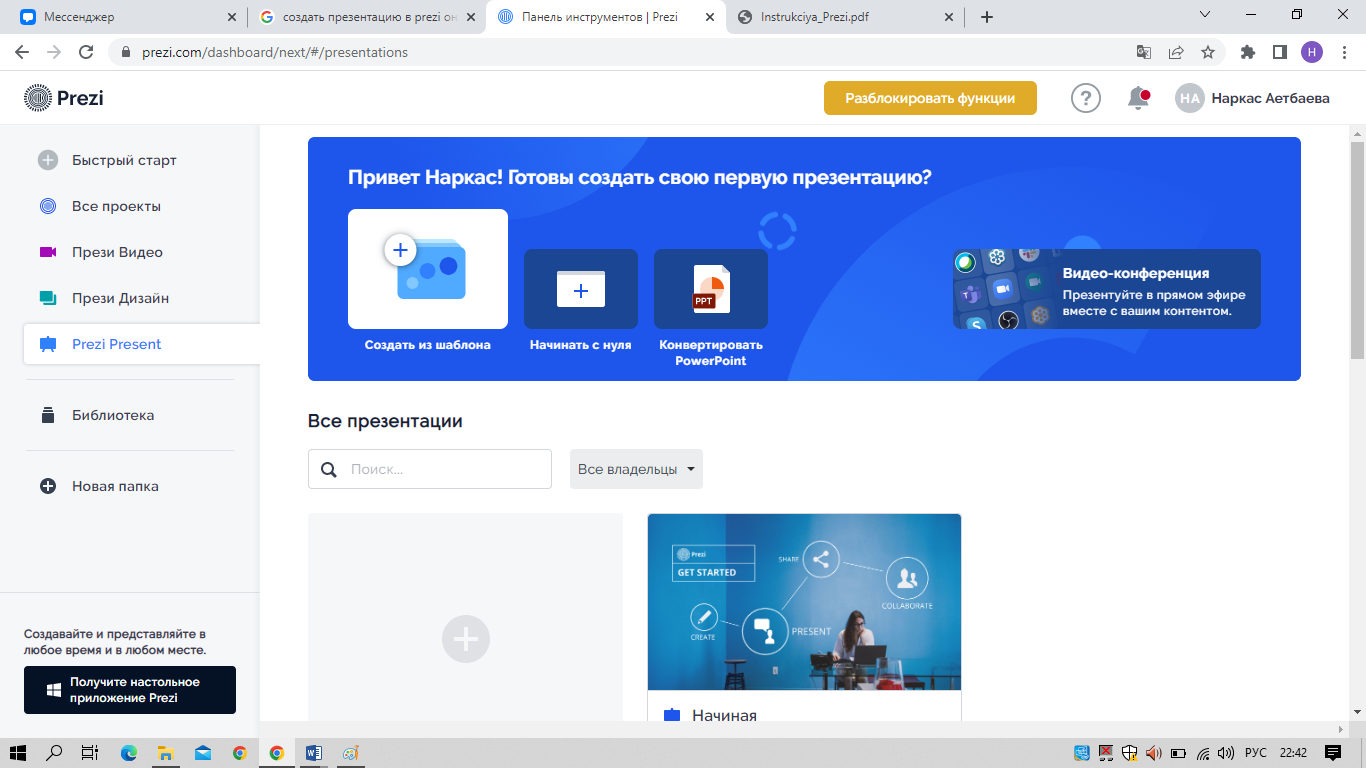The image size is (1366, 768).
Task: Click the Prezi logo in the header
Action: coord(64,97)
